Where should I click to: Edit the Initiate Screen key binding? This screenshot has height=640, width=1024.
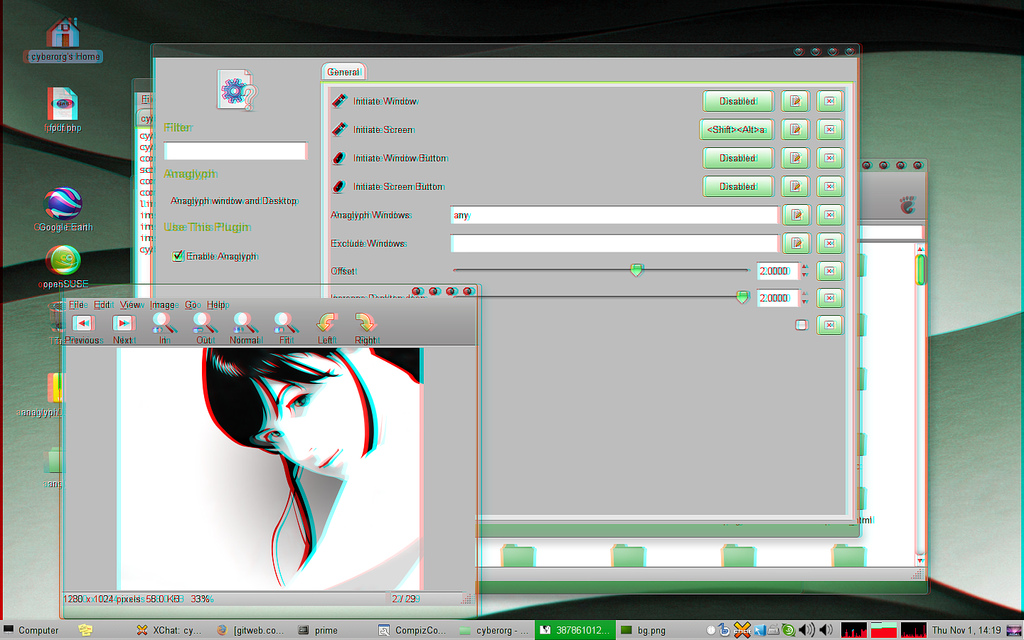pyautogui.click(x=795, y=129)
